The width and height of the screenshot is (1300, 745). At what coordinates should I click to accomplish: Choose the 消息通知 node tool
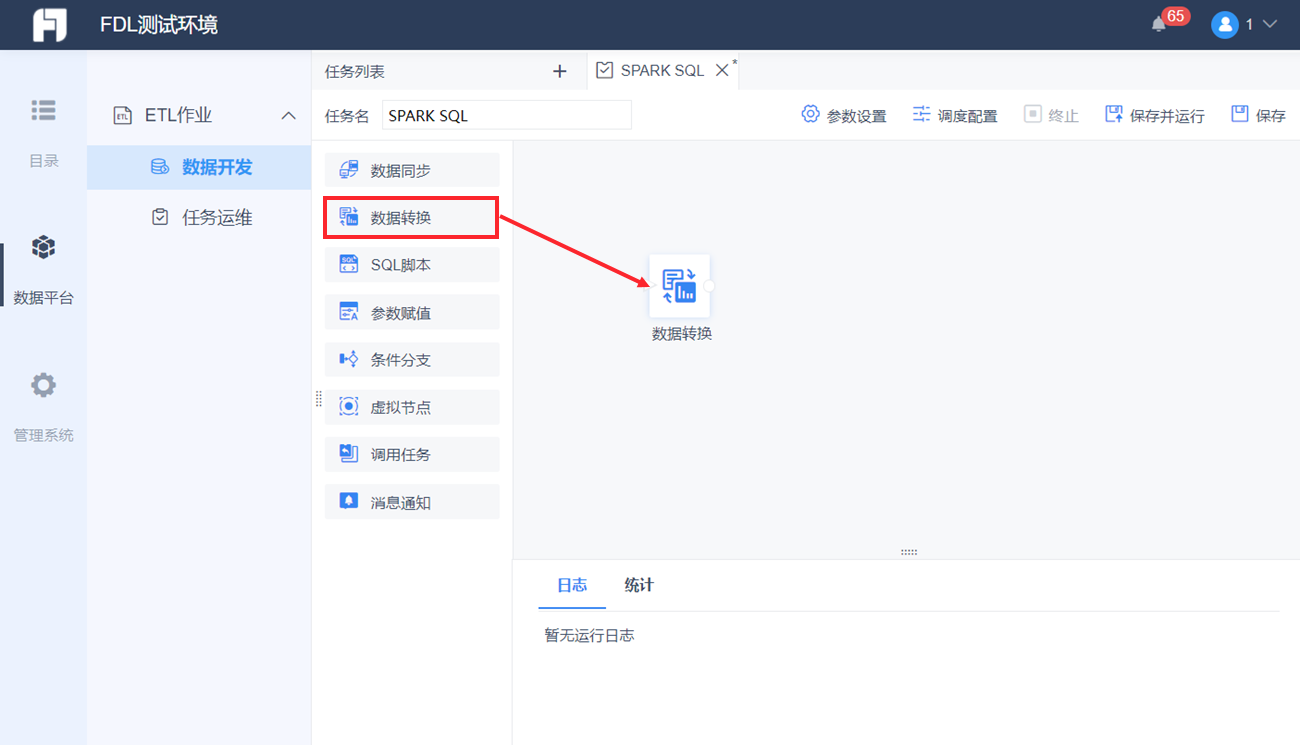(411, 501)
